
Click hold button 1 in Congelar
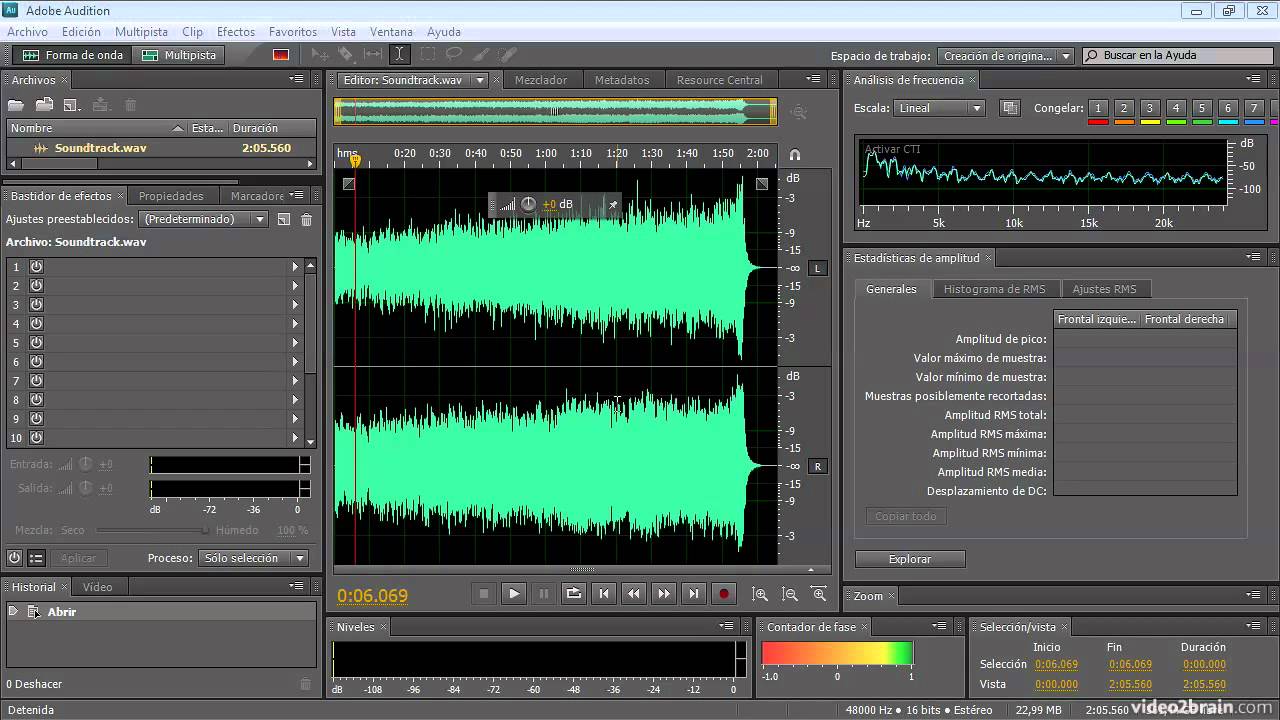click(x=1098, y=108)
